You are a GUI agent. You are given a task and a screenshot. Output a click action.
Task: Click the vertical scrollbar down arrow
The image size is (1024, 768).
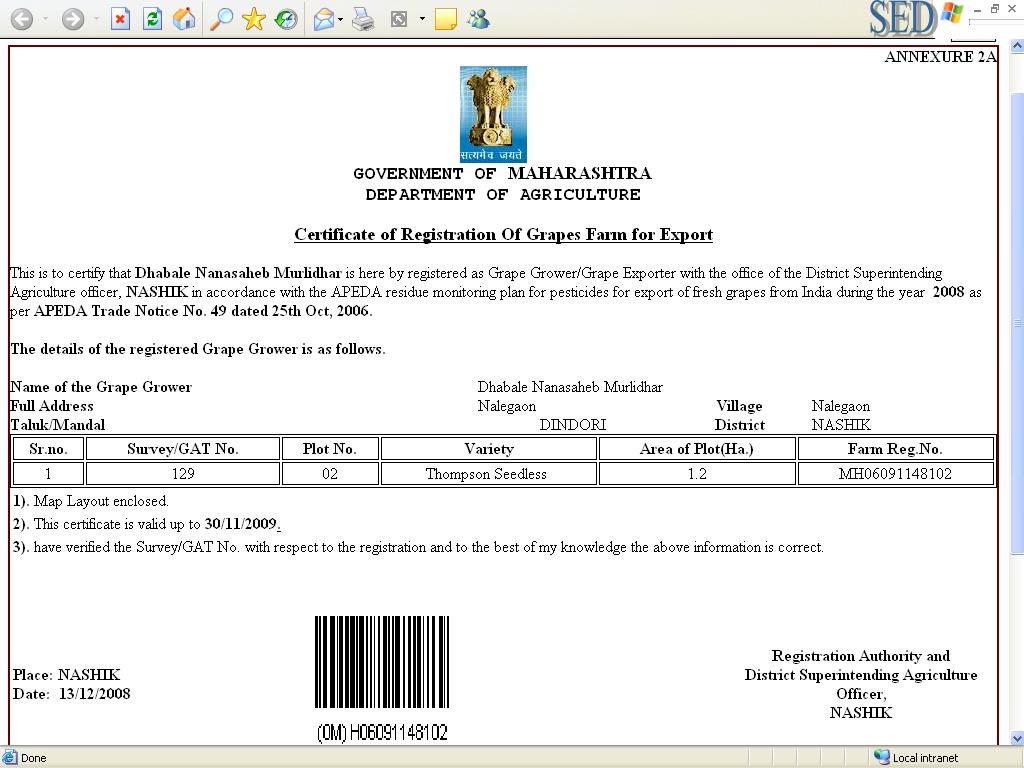tap(1017, 739)
